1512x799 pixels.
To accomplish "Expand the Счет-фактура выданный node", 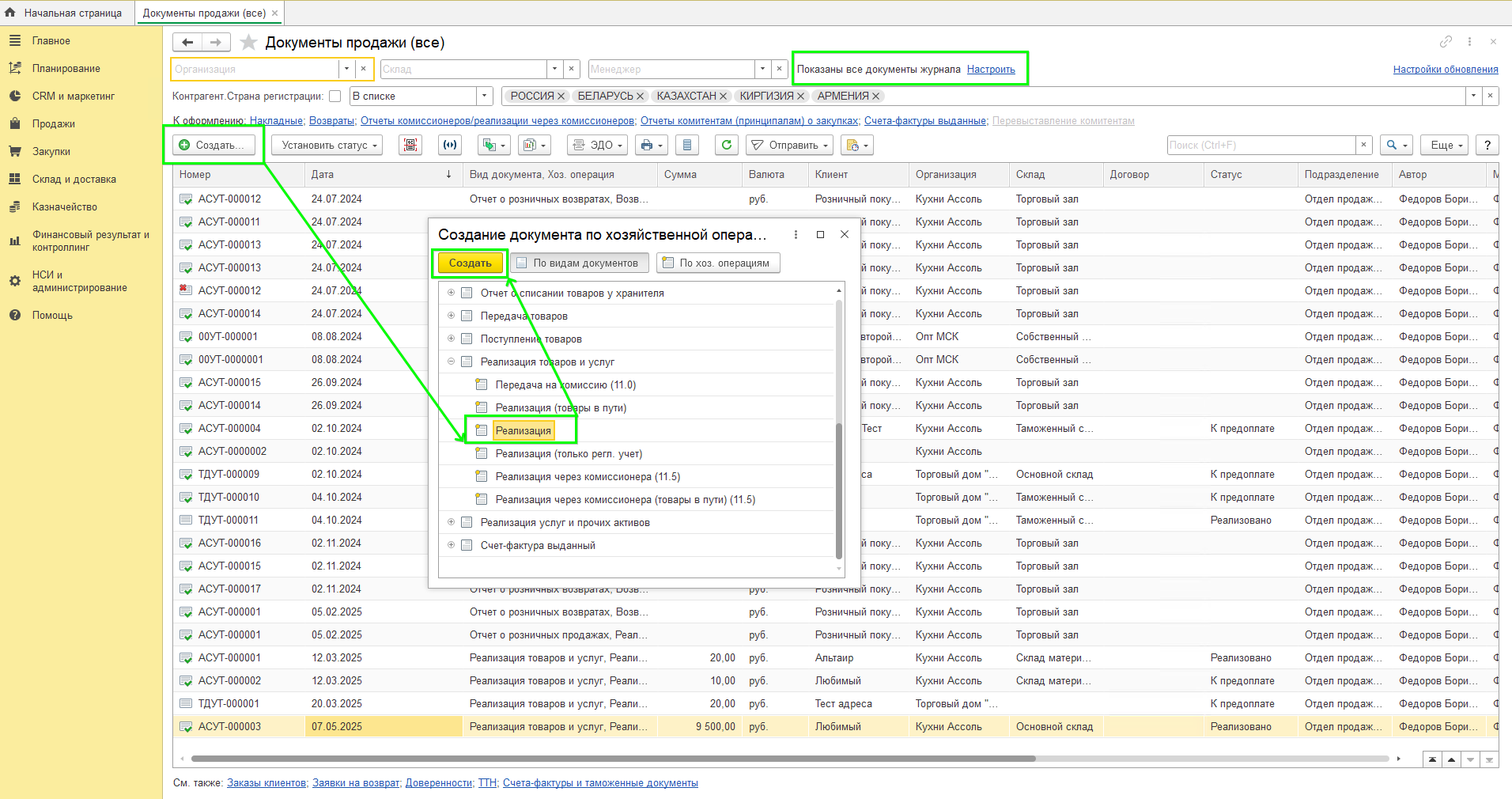I will [452, 545].
